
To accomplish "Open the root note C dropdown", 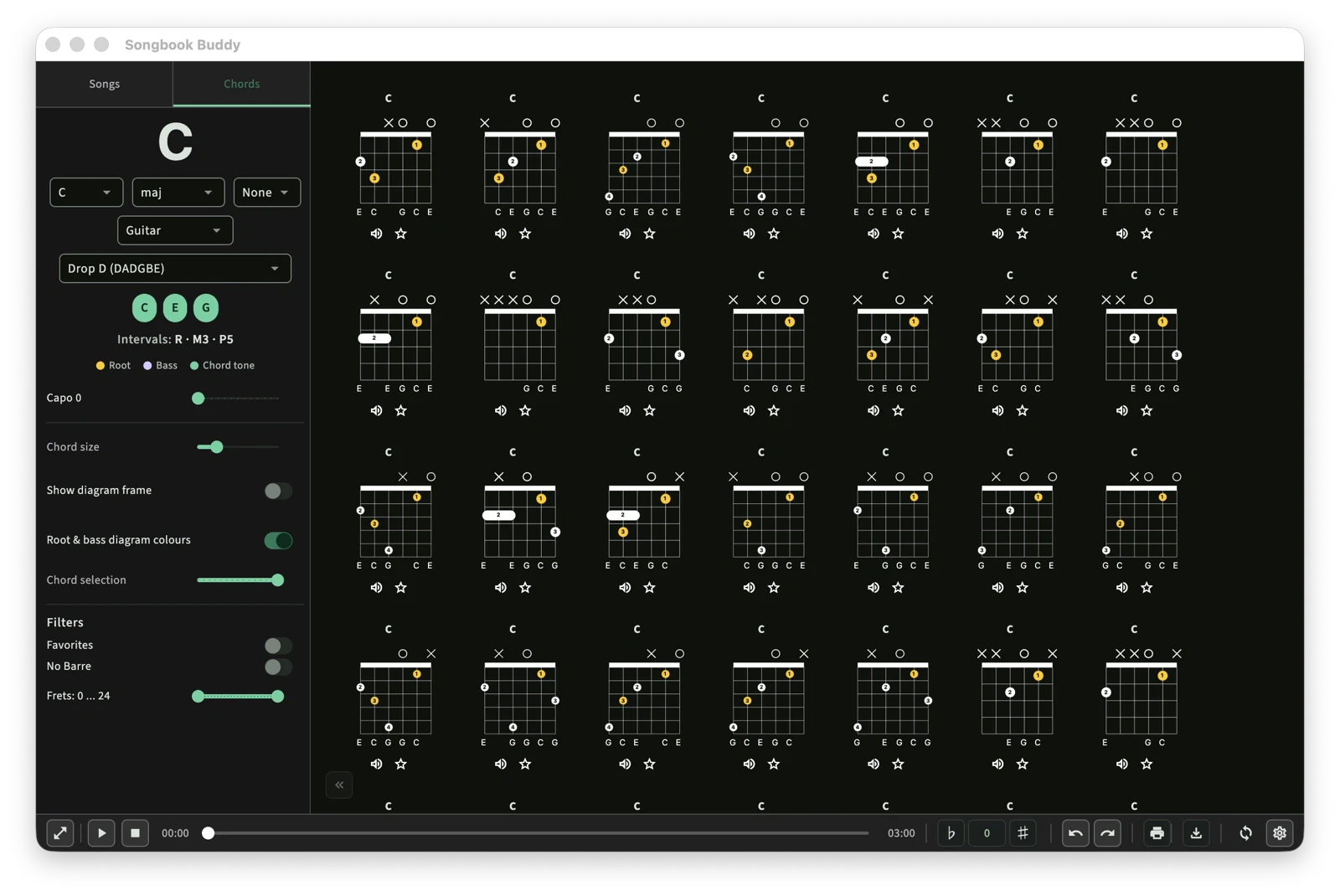I will [x=86, y=192].
